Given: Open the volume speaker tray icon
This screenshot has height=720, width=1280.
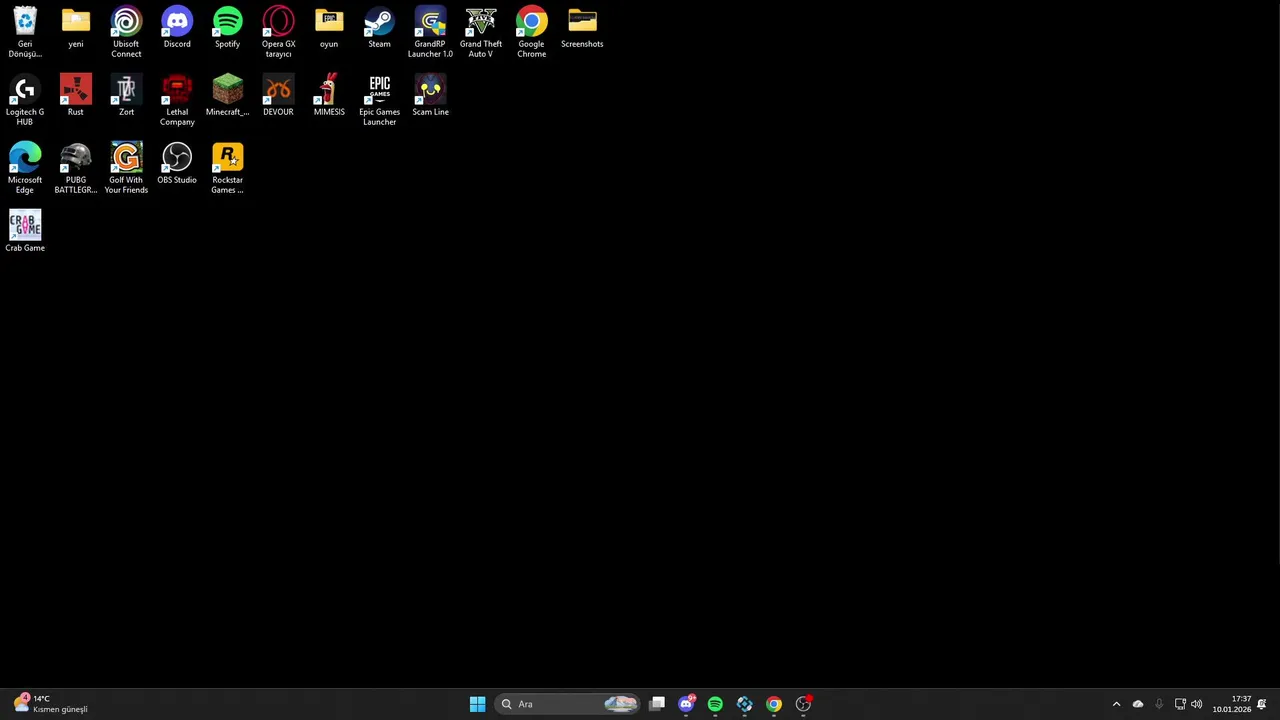Looking at the screenshot, I should pyautogui.click(x=1197, y=704).
